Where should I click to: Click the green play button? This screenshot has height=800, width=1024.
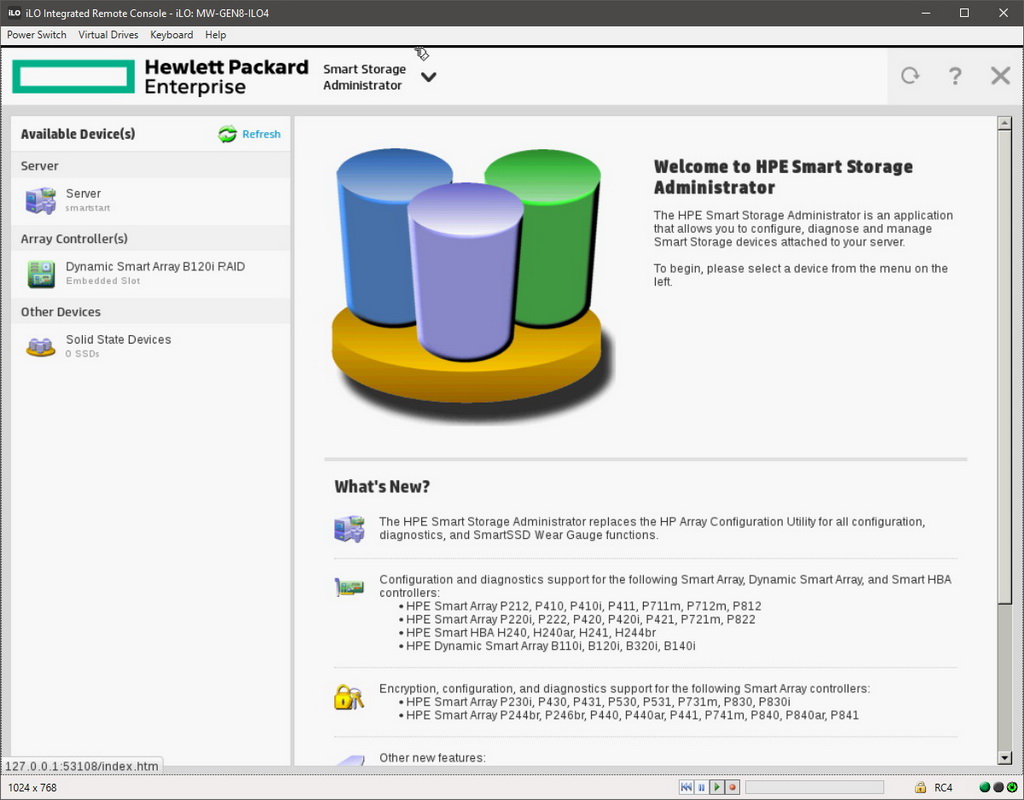click(x=716, y=787)
